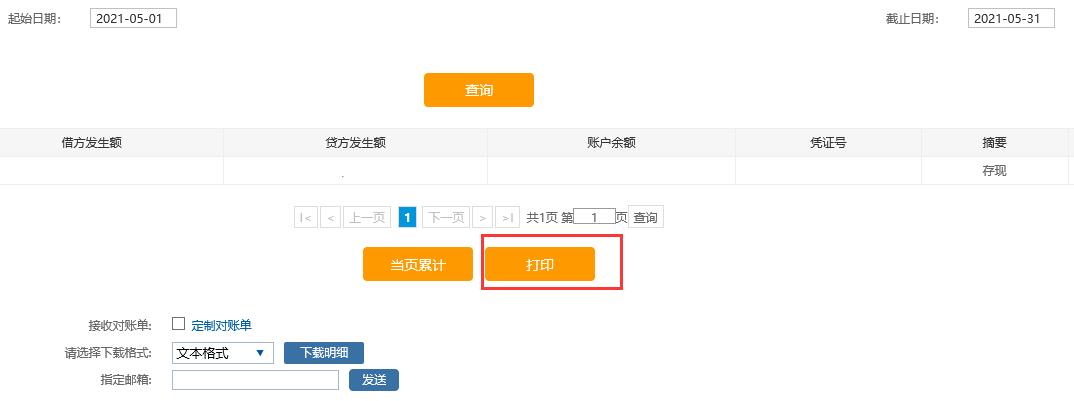The image size is (1074, 401).
Task: Click the single > next arrow icon
Action: coord(482,217)
